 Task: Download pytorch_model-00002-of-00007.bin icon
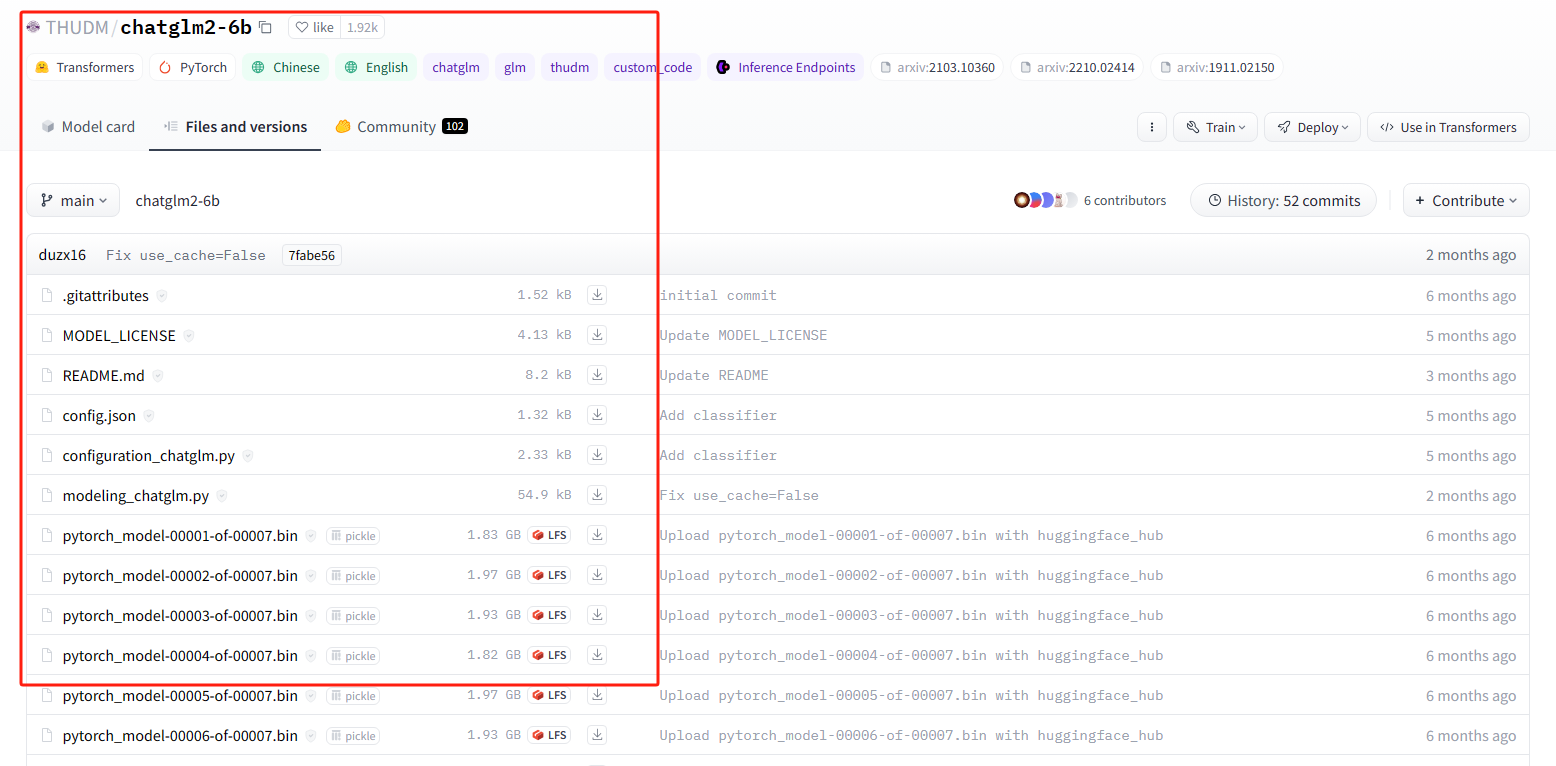pyautogui.click(x=597, y=575)
